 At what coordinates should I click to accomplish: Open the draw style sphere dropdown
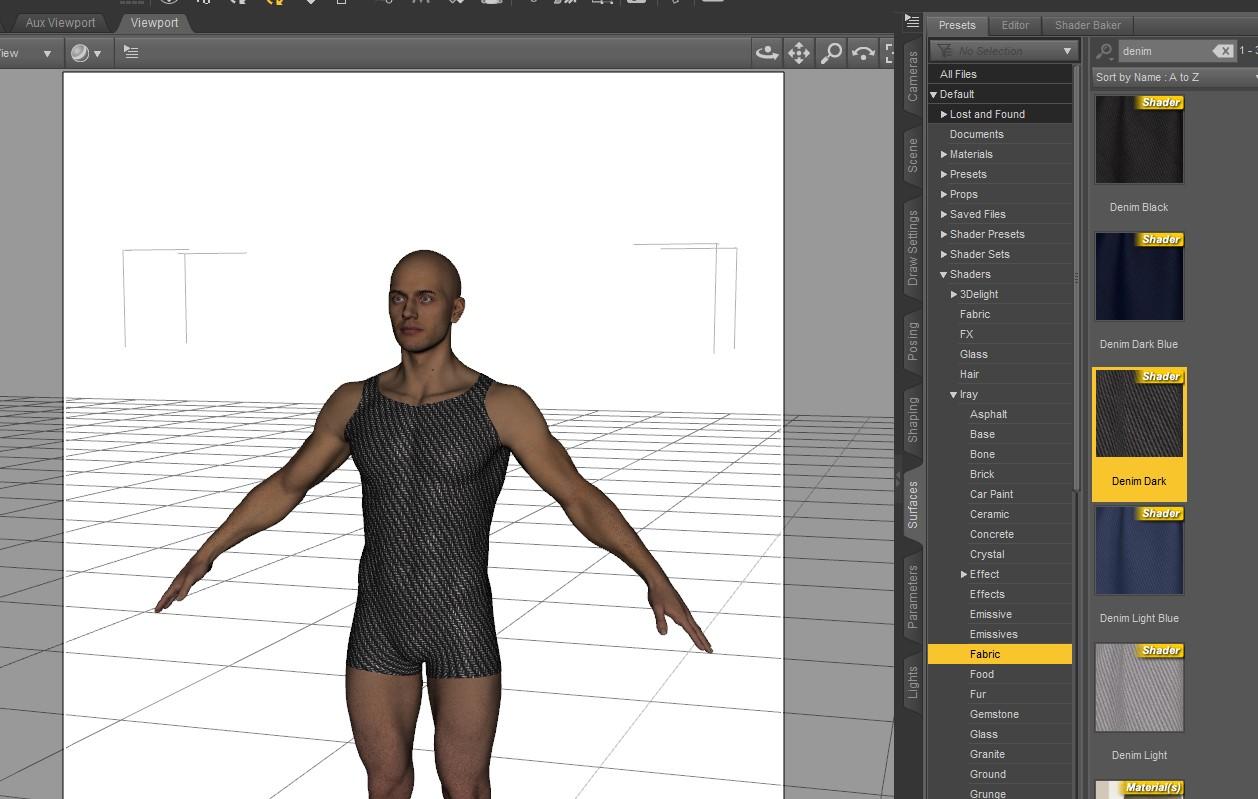pos(86,53)
